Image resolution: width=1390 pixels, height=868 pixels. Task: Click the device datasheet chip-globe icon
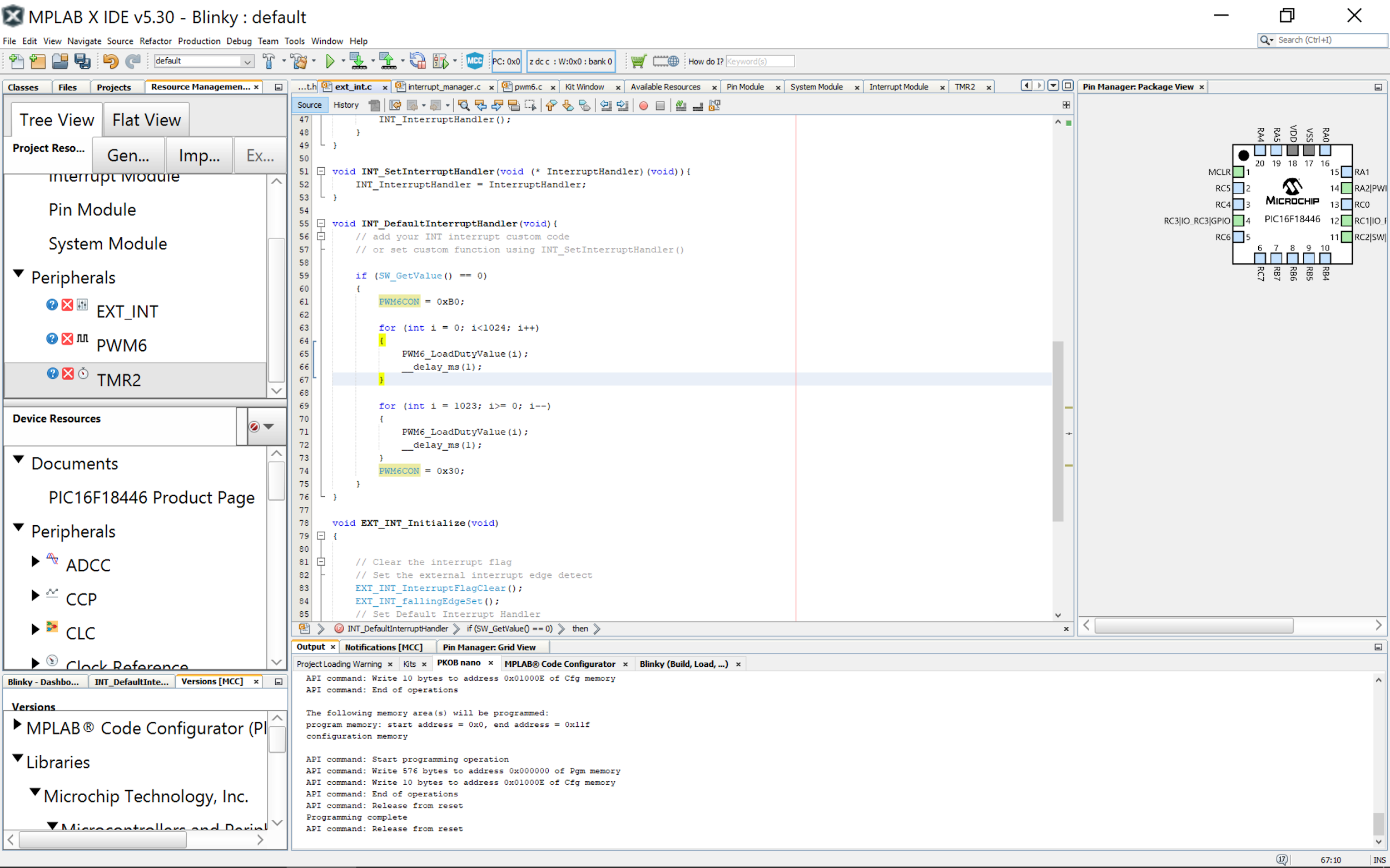[x=666, y=61]
